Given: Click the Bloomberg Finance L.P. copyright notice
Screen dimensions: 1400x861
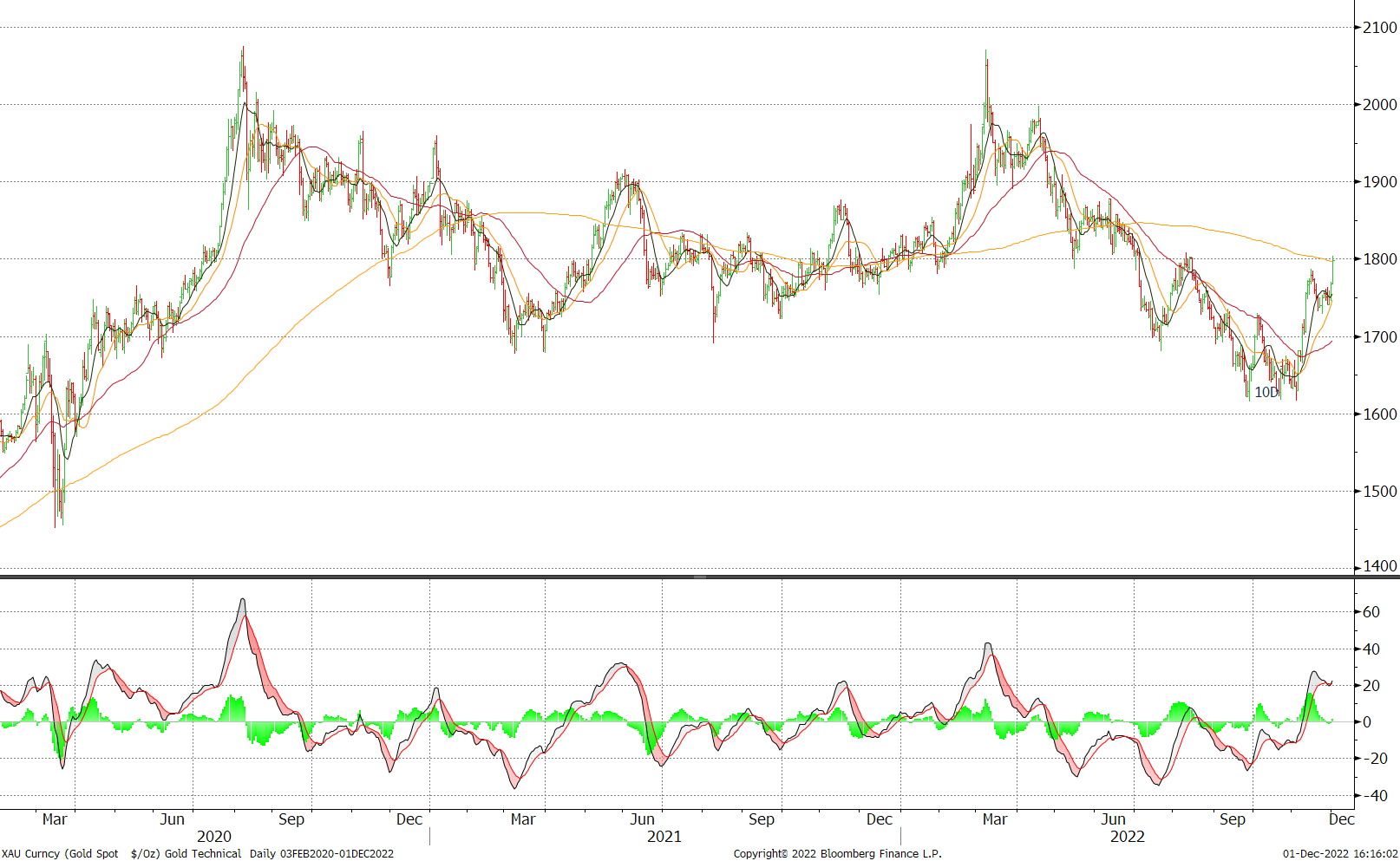Looking at the screenshot, I should pos(837,854).
